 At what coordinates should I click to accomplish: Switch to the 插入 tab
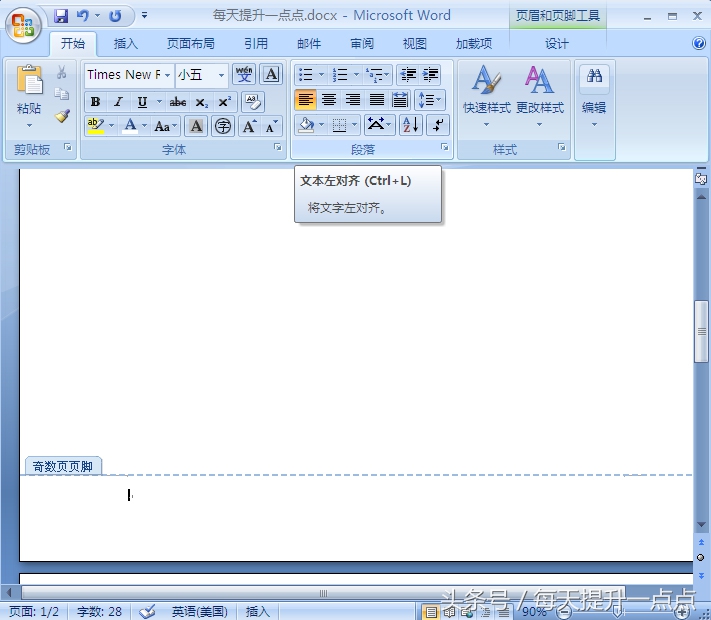(126, 43)
